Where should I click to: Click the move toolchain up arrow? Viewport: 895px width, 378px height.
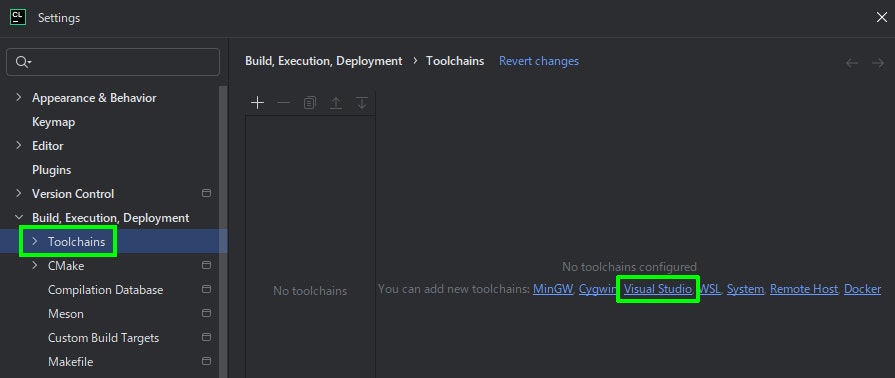pos(336,103)
